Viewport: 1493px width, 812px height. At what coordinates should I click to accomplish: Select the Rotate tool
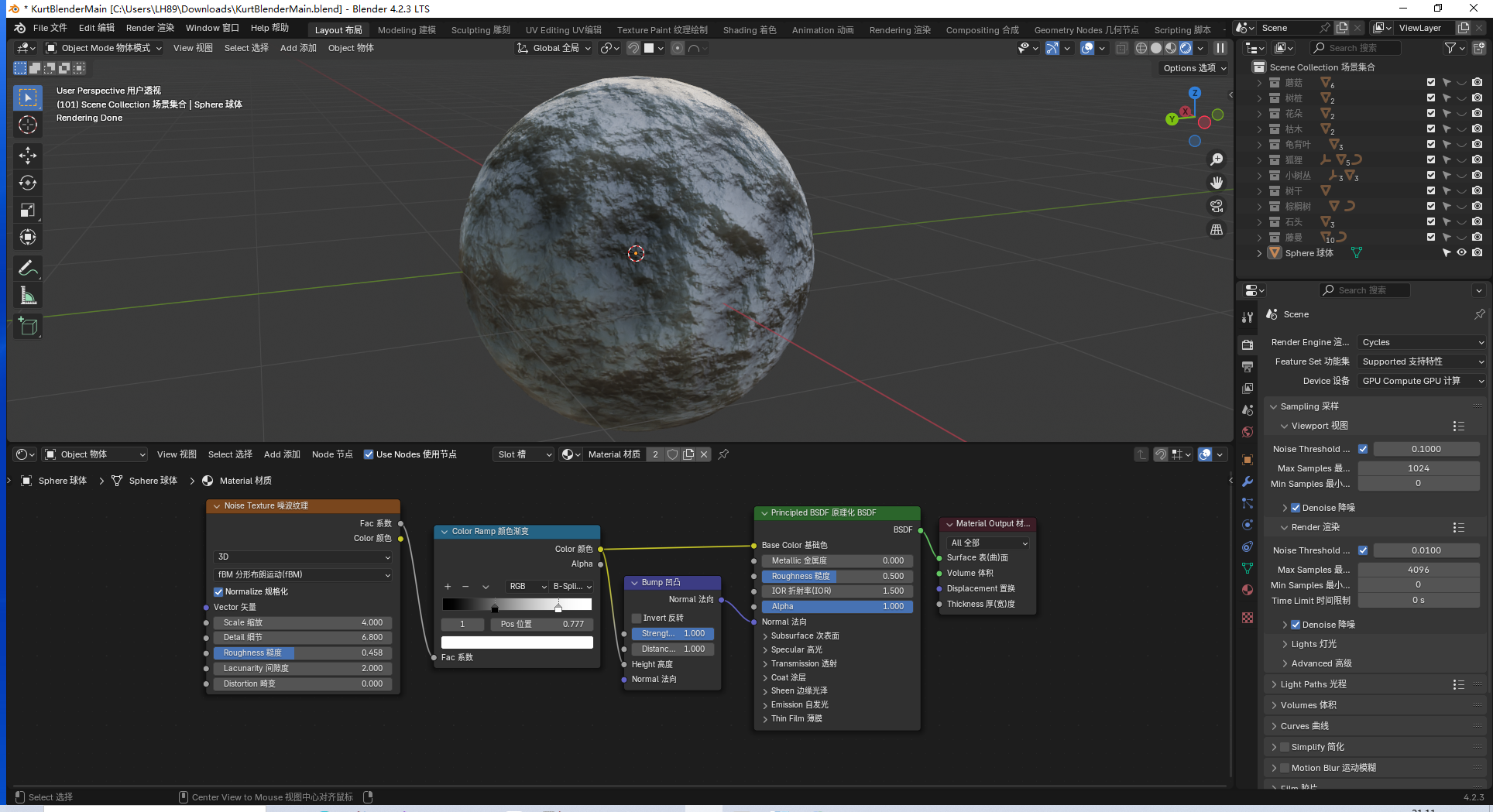point(28,183)
